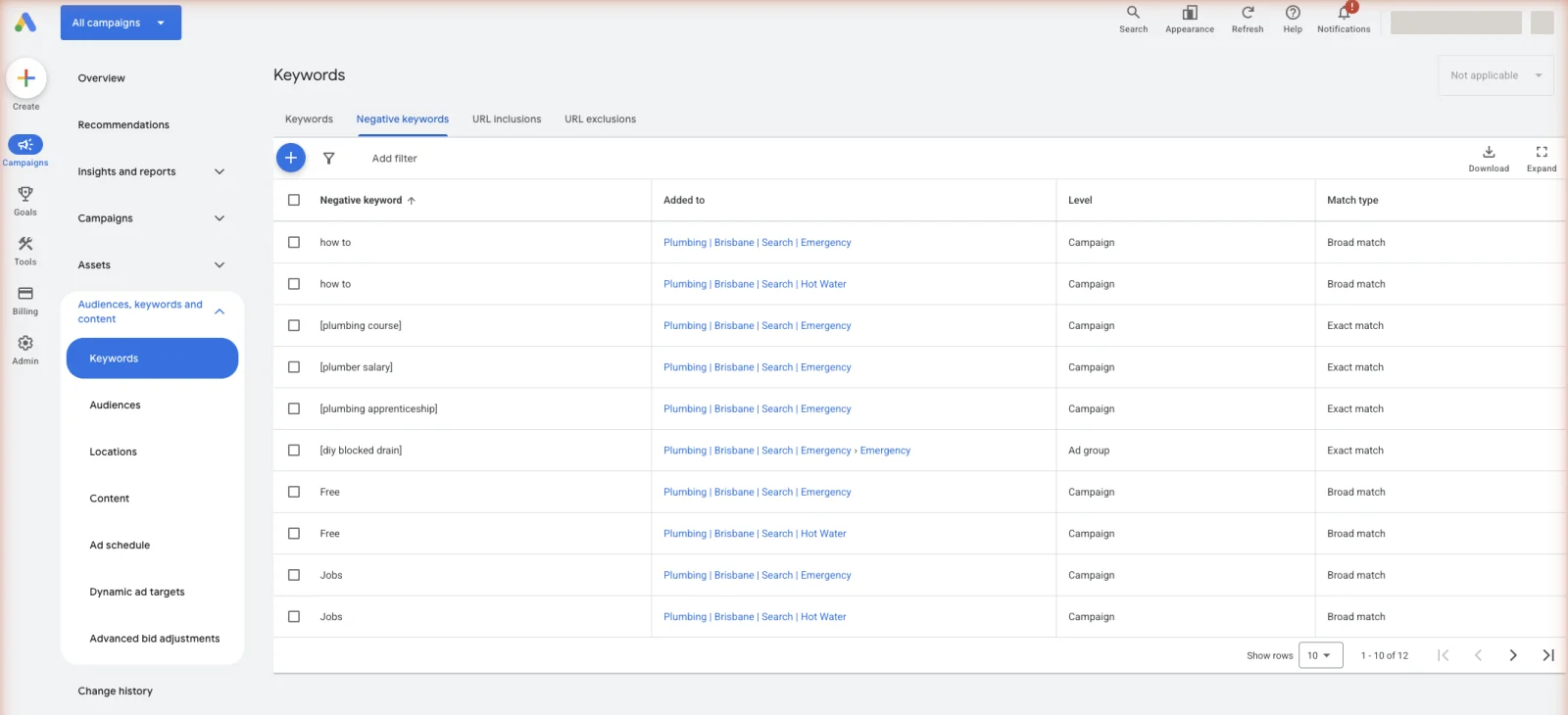Expand the Assets nav section
This screenshot has height=715, width=1568.
point(220,265)
